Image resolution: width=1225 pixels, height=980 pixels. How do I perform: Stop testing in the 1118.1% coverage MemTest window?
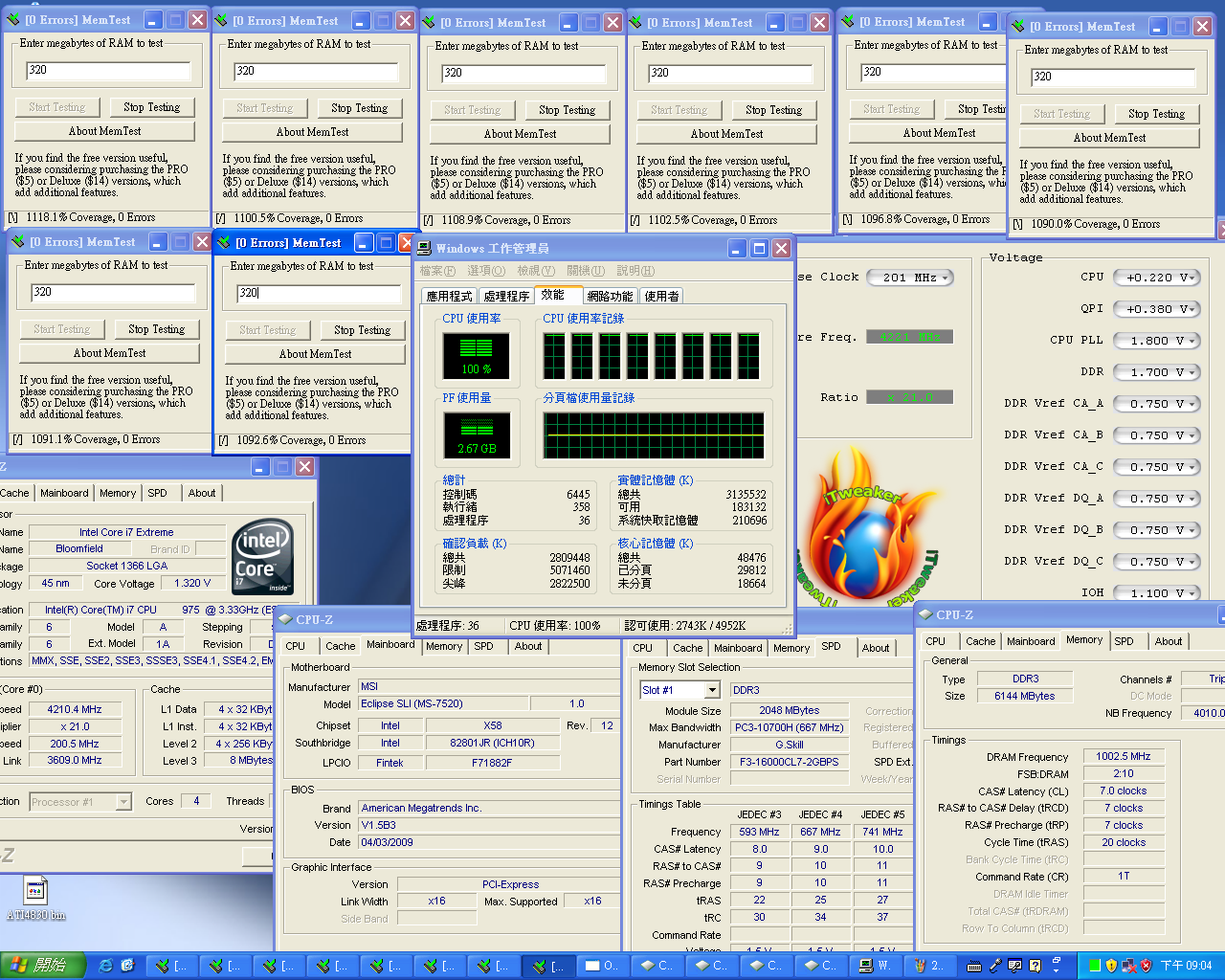coord(151,107)
